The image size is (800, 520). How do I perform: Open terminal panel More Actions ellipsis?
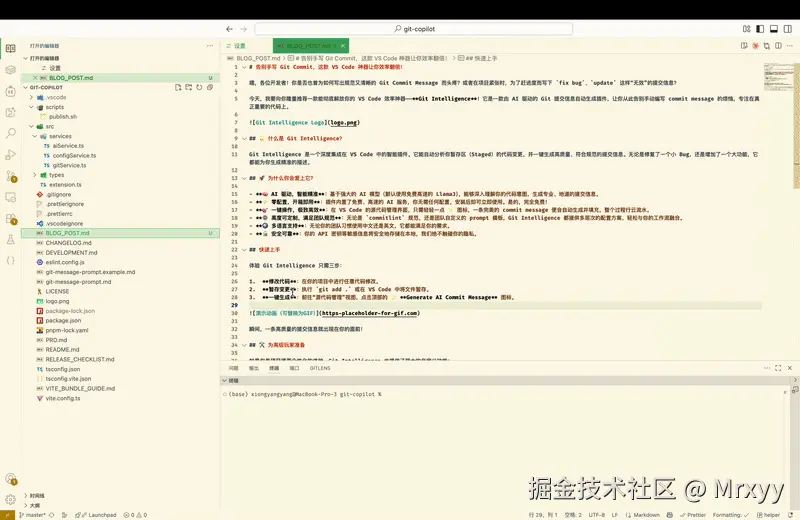tap(767, 368)
